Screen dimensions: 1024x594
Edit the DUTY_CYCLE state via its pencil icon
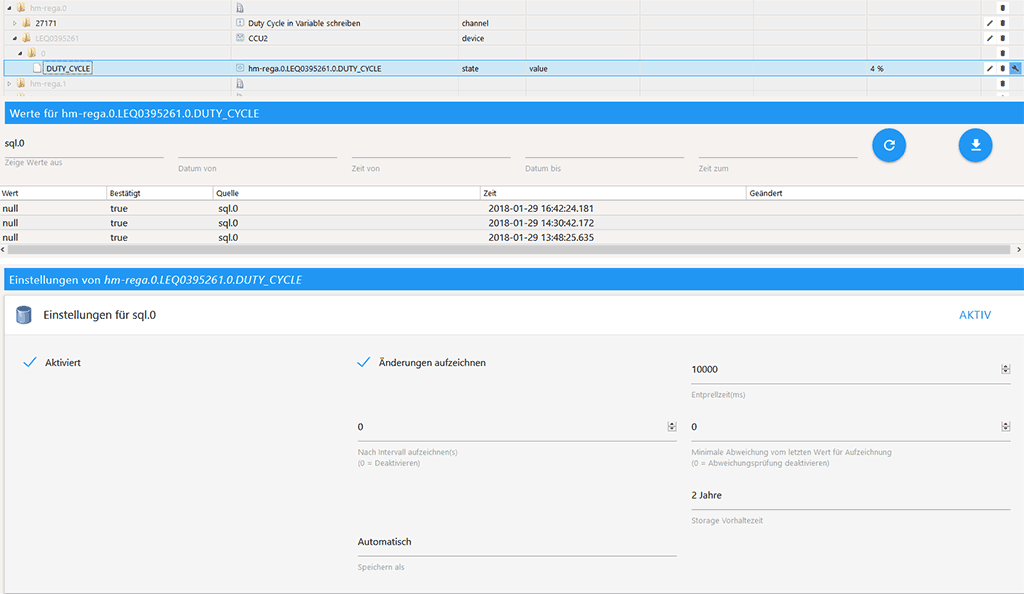tap(989, 68)
